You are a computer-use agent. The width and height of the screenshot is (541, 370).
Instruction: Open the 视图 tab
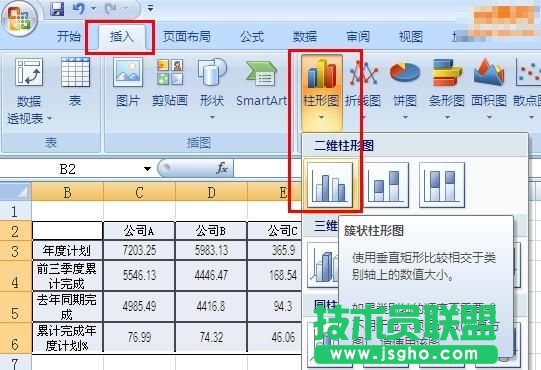pos(411,36)
